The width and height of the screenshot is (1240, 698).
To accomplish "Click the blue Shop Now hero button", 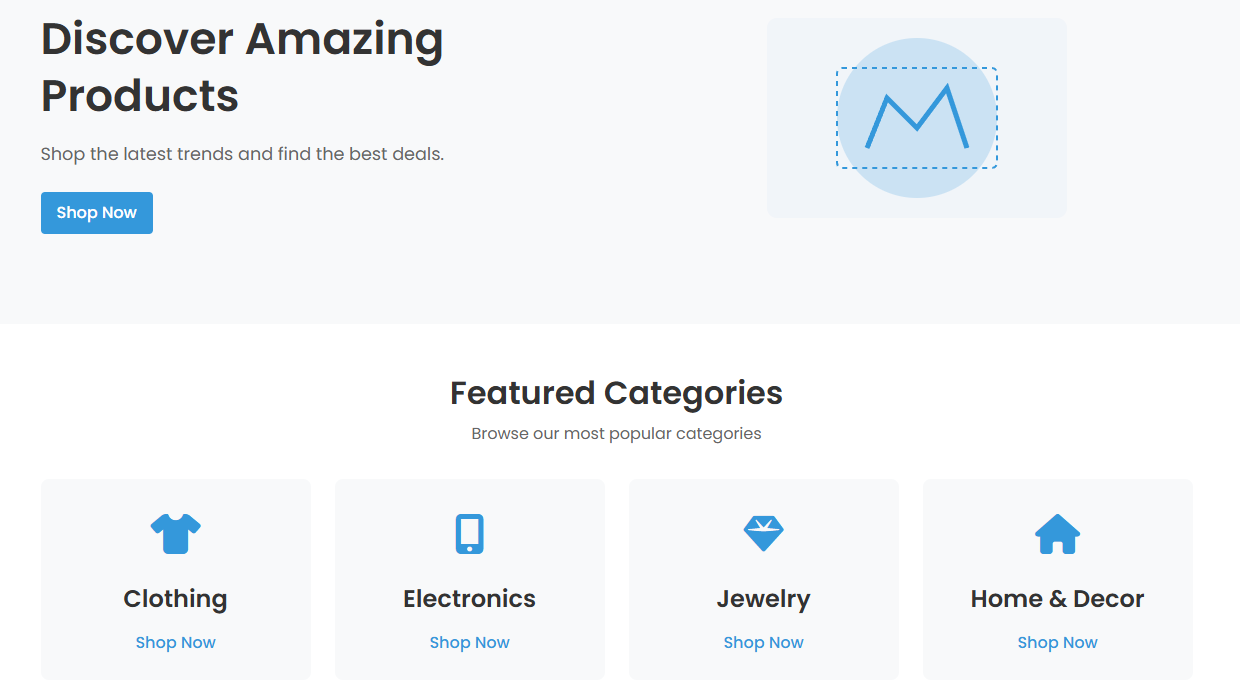I will [97, 213].
